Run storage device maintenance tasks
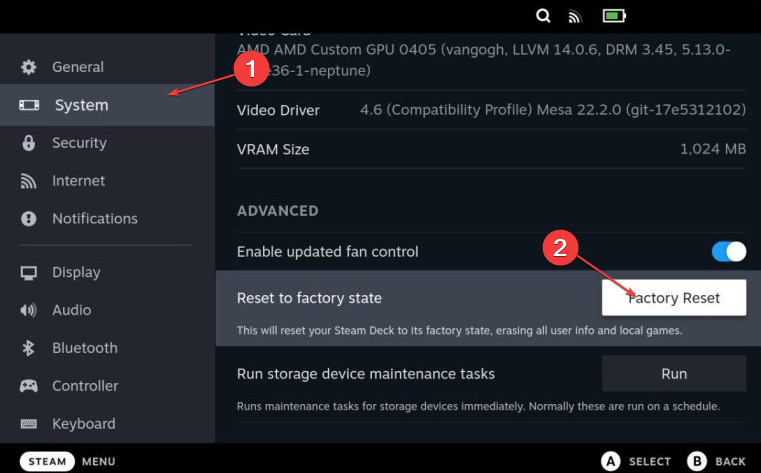This screenshot has height=473, width=761. tap(674, 374)
